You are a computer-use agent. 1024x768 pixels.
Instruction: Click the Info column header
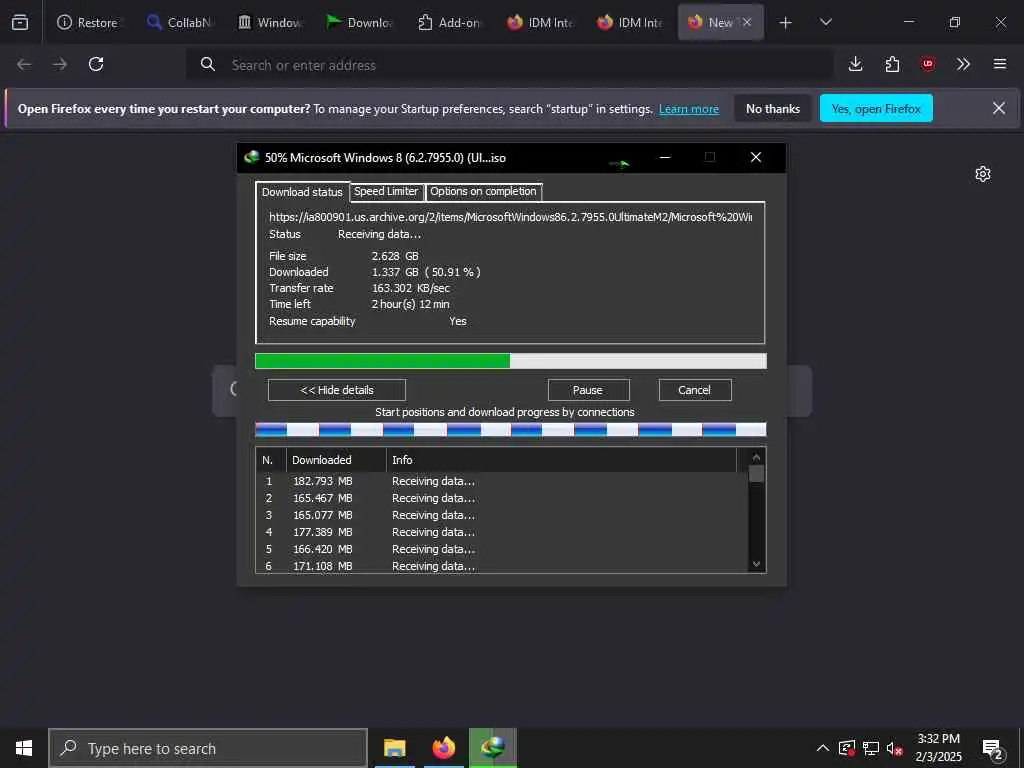tap(561, 460)
